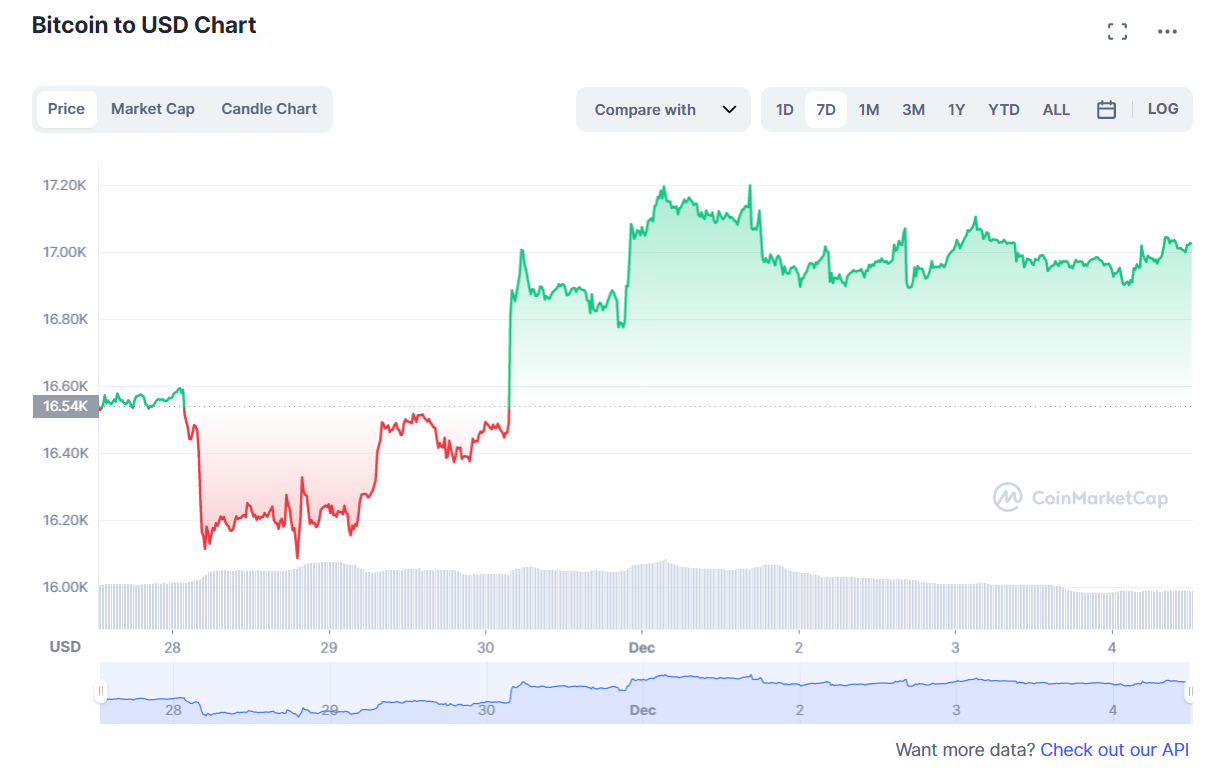The width and height of the screenshot is (1221, 778).
Task: Switch to the Market Cap tab
Action: tap(152, 108)
